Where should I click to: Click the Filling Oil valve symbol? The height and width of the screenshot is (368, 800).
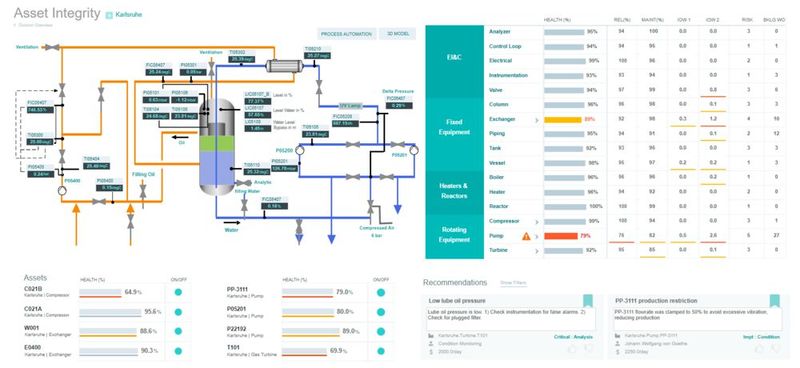pos(143,190)
